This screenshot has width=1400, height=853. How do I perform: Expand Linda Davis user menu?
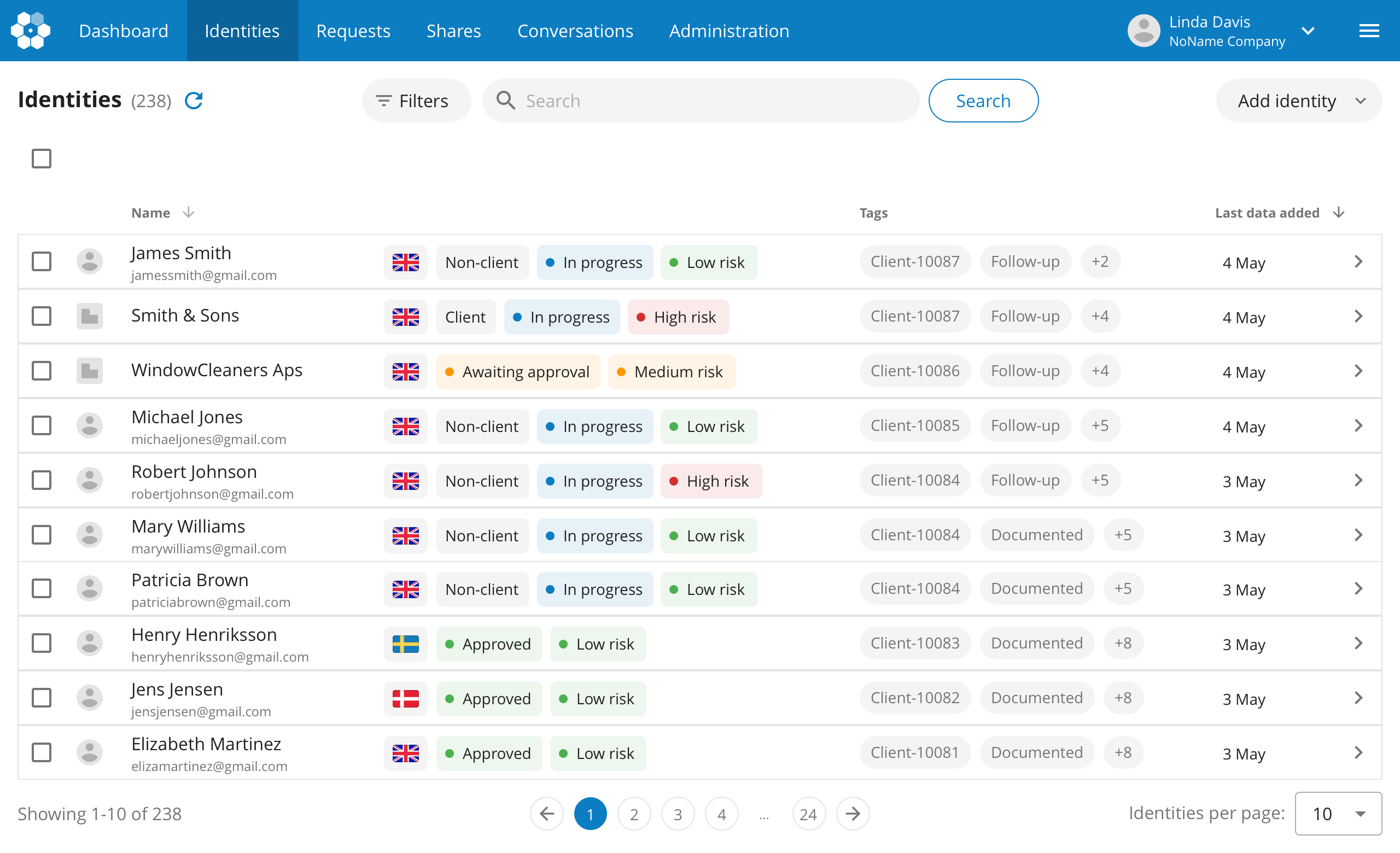[x=1308, y=31]
